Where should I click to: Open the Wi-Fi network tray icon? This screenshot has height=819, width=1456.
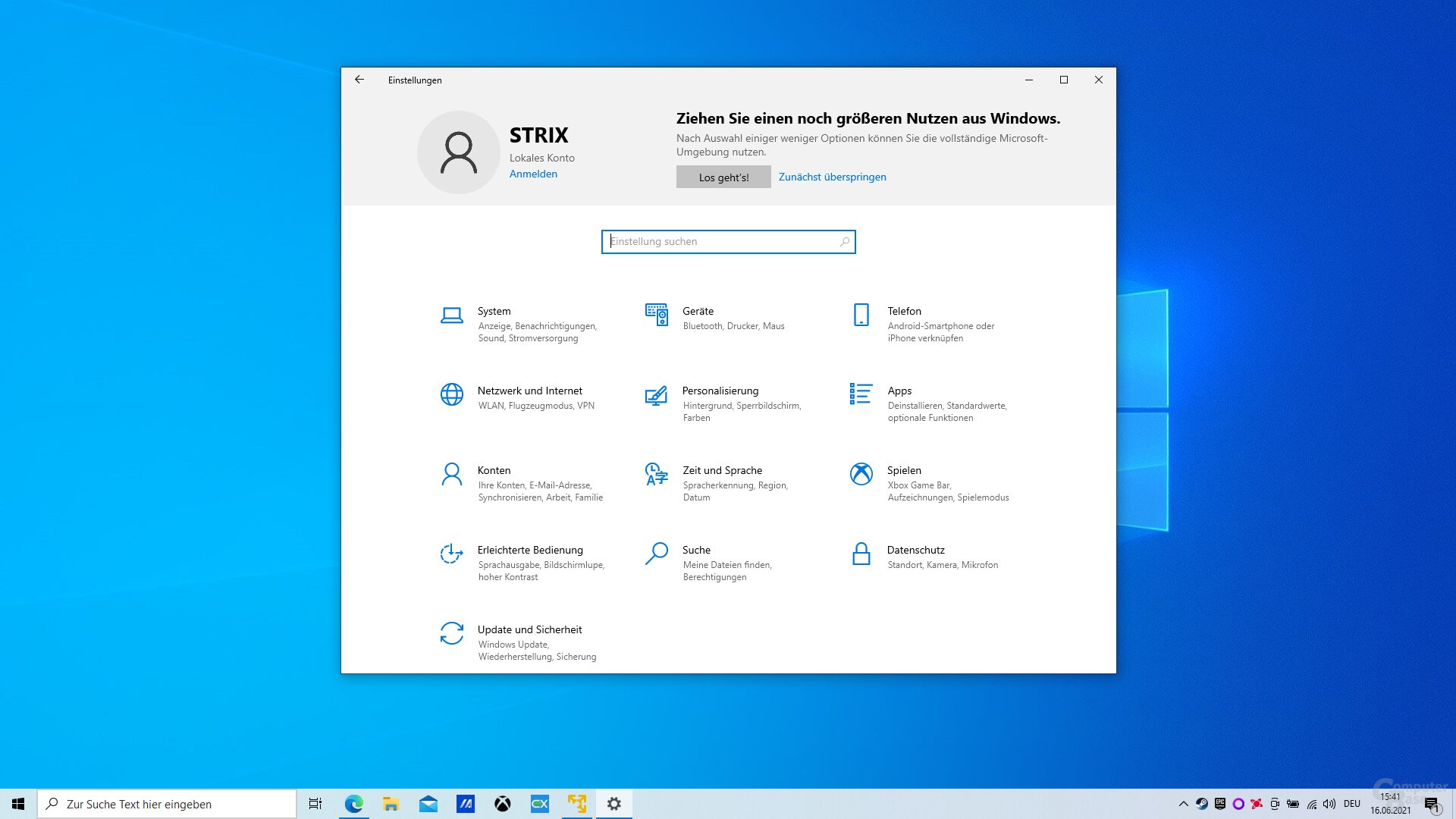[x=1312, y=804]
